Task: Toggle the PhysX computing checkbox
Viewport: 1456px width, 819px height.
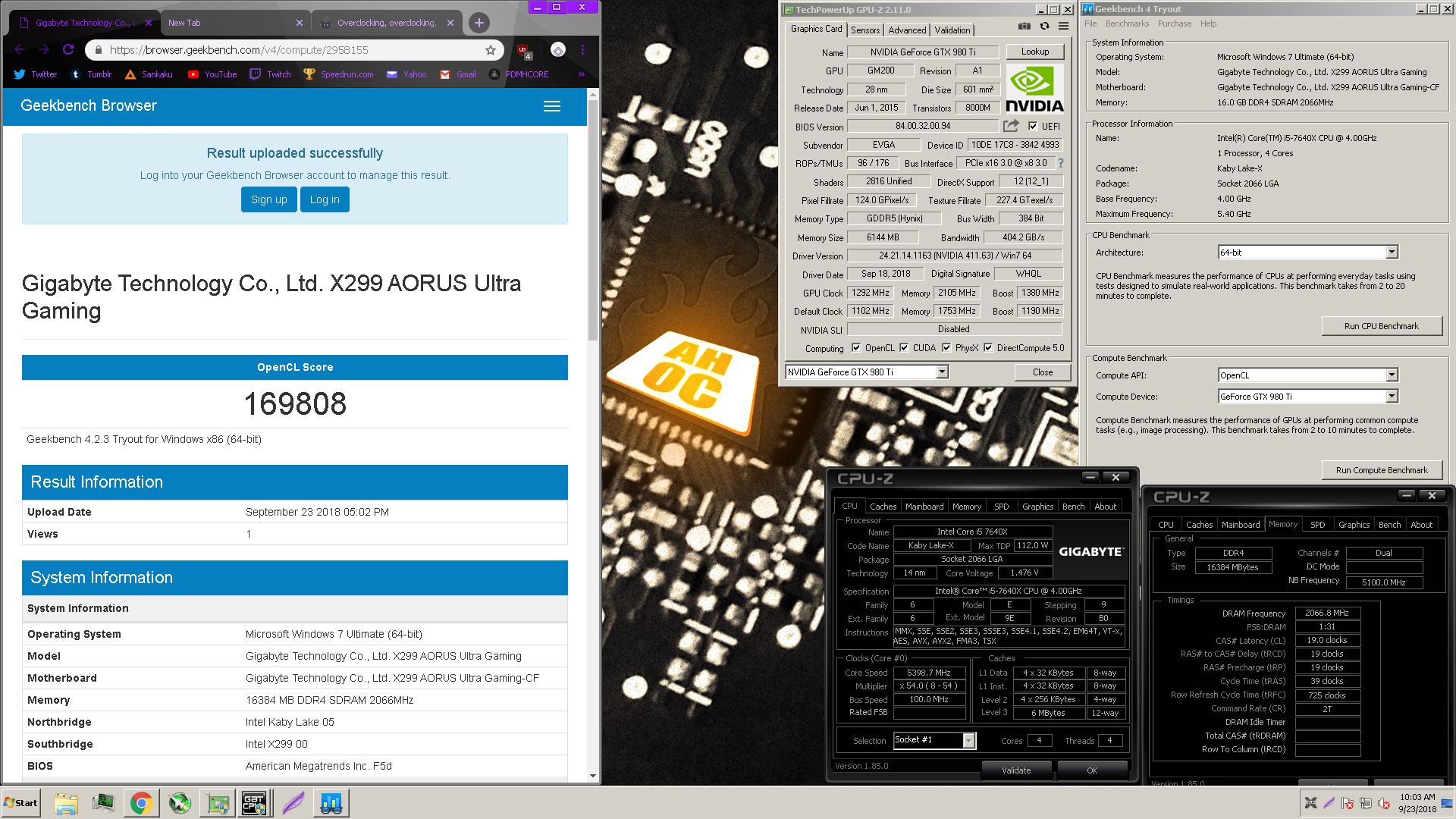Action: pos(946,348)
